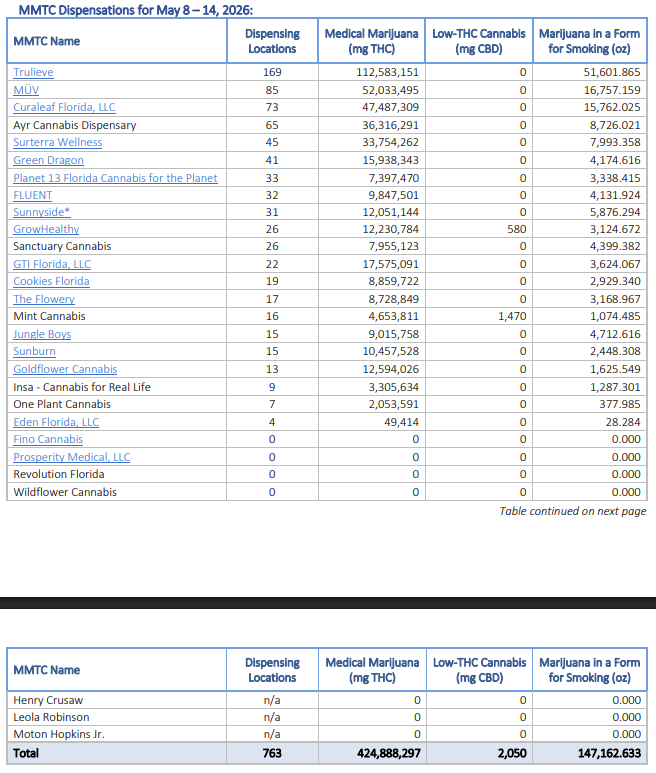Click the Leola Robinson row name
This screenshot has height=773, width=656.
coord(51,717)
